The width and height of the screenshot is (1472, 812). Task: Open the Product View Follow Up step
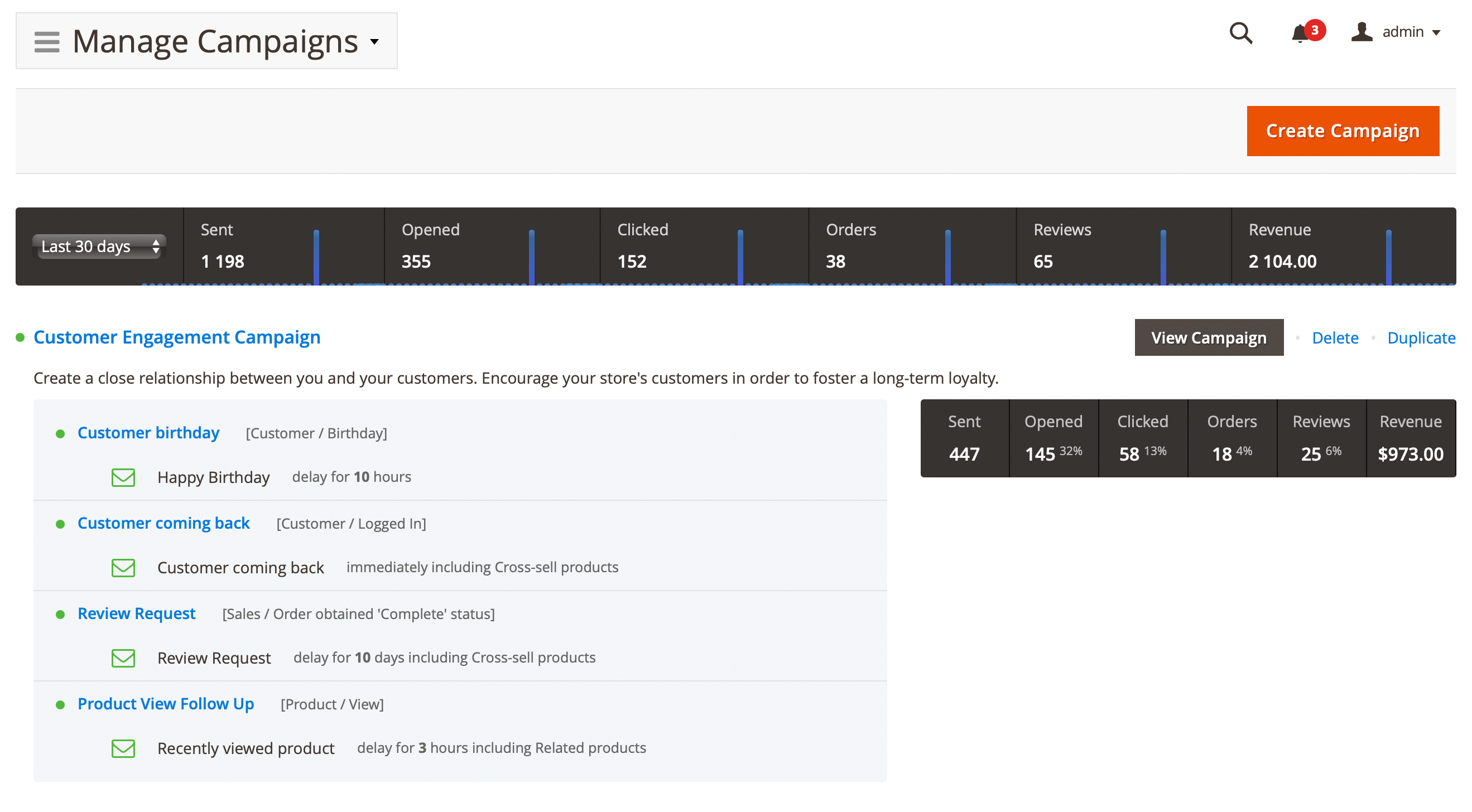165,703
